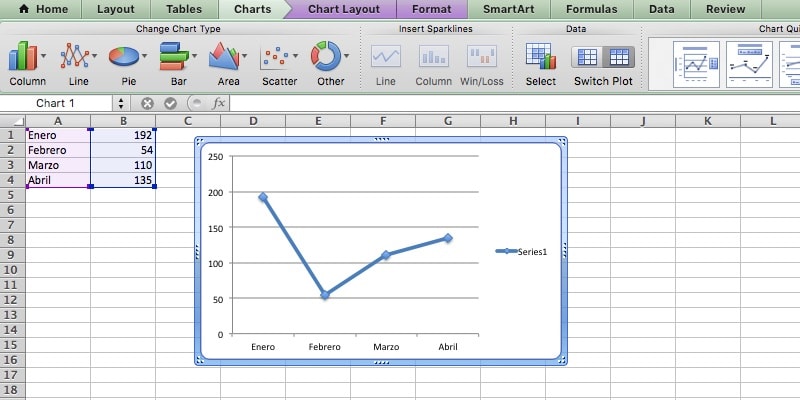Open the Formulas ribbon tab
The width and height of the screenshot is (800, 400).
[590, 9]
